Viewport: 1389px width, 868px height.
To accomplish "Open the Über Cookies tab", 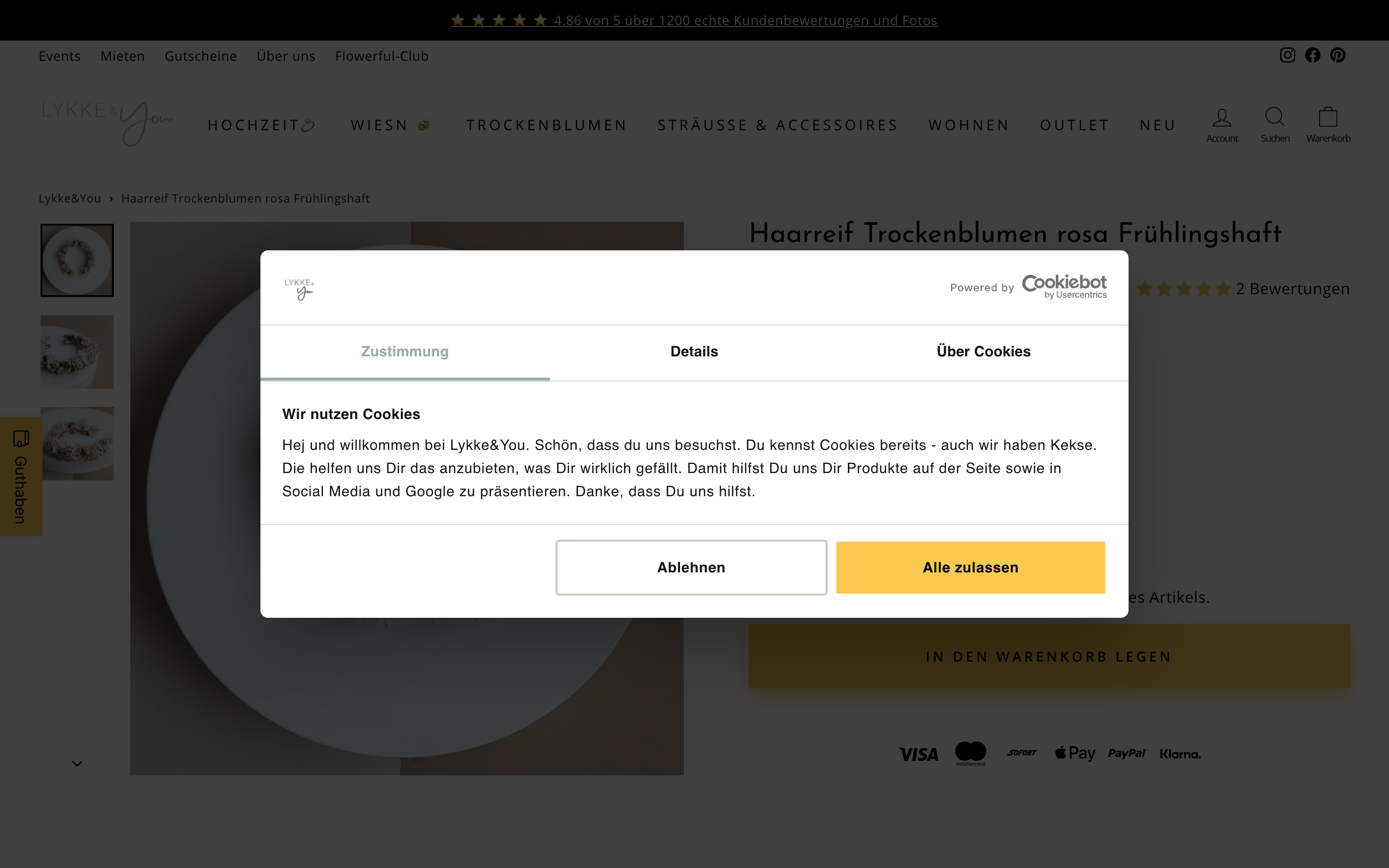I will pyautogui.click(x=983, y=352).
